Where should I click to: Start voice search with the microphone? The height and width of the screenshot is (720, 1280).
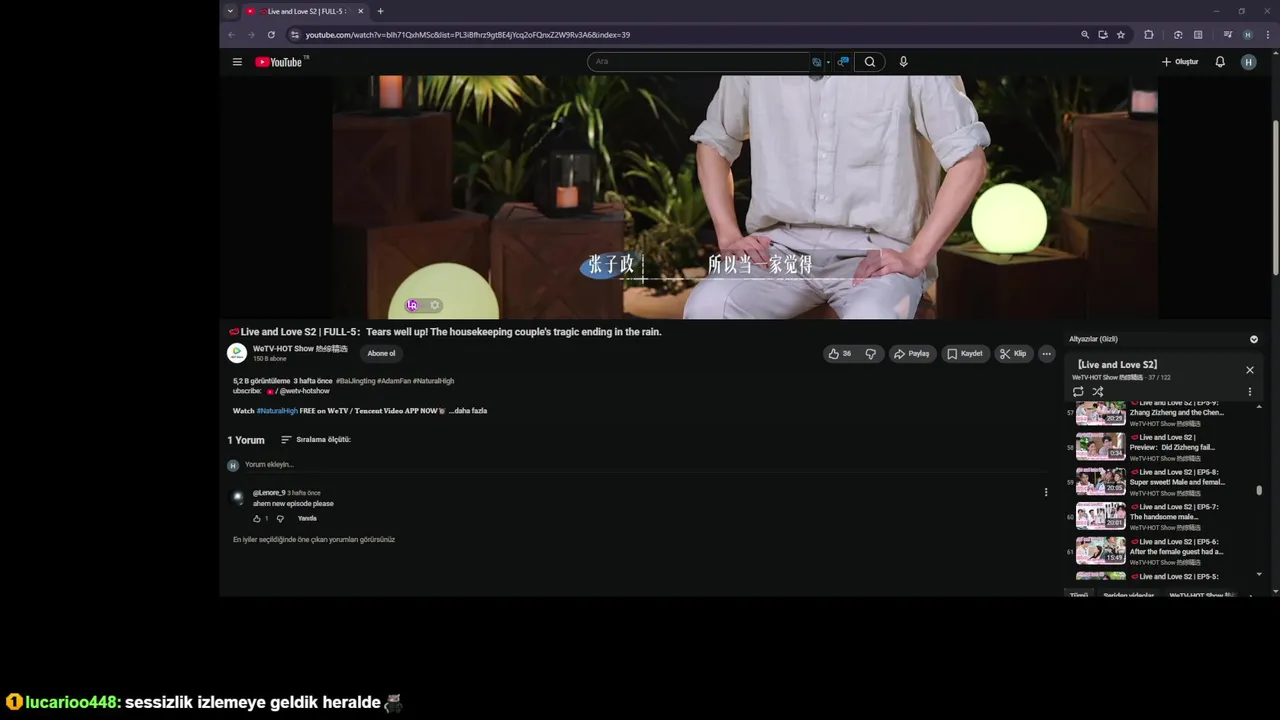[x=903, y=62]
